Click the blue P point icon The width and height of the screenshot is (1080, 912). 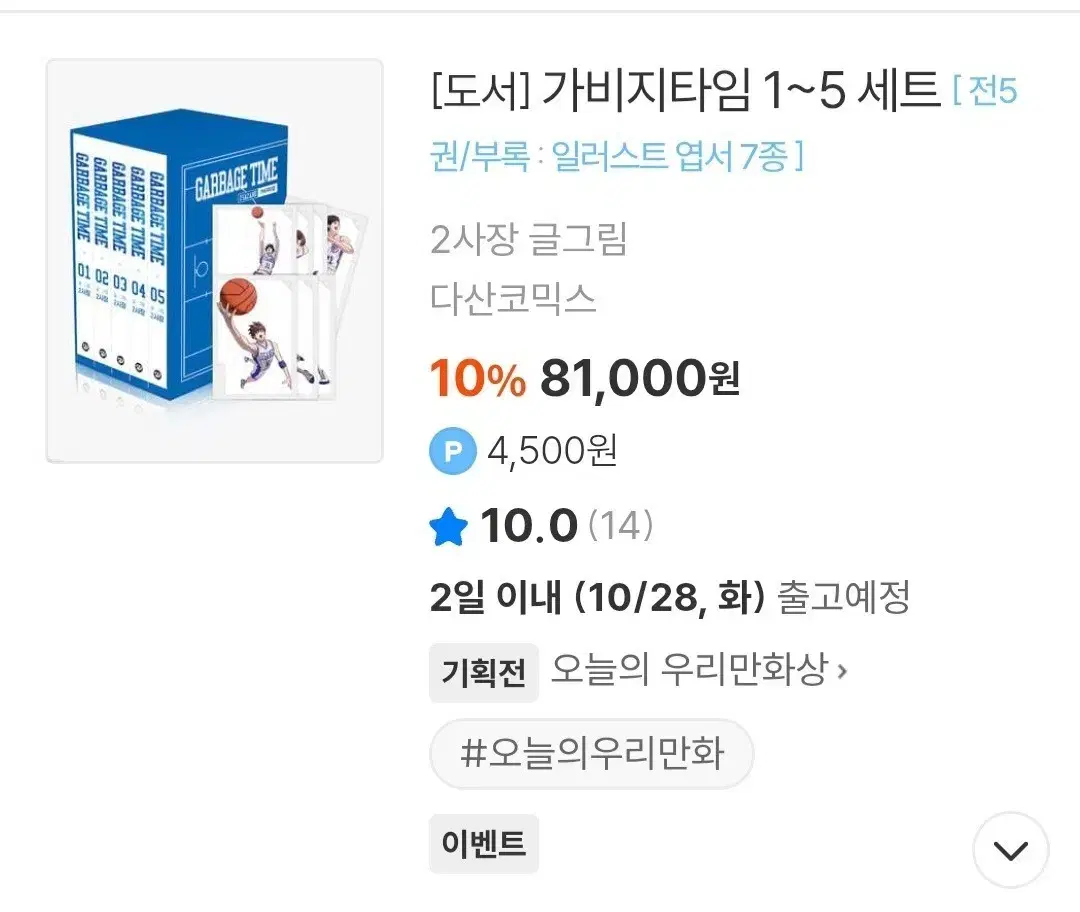[453, 452]
